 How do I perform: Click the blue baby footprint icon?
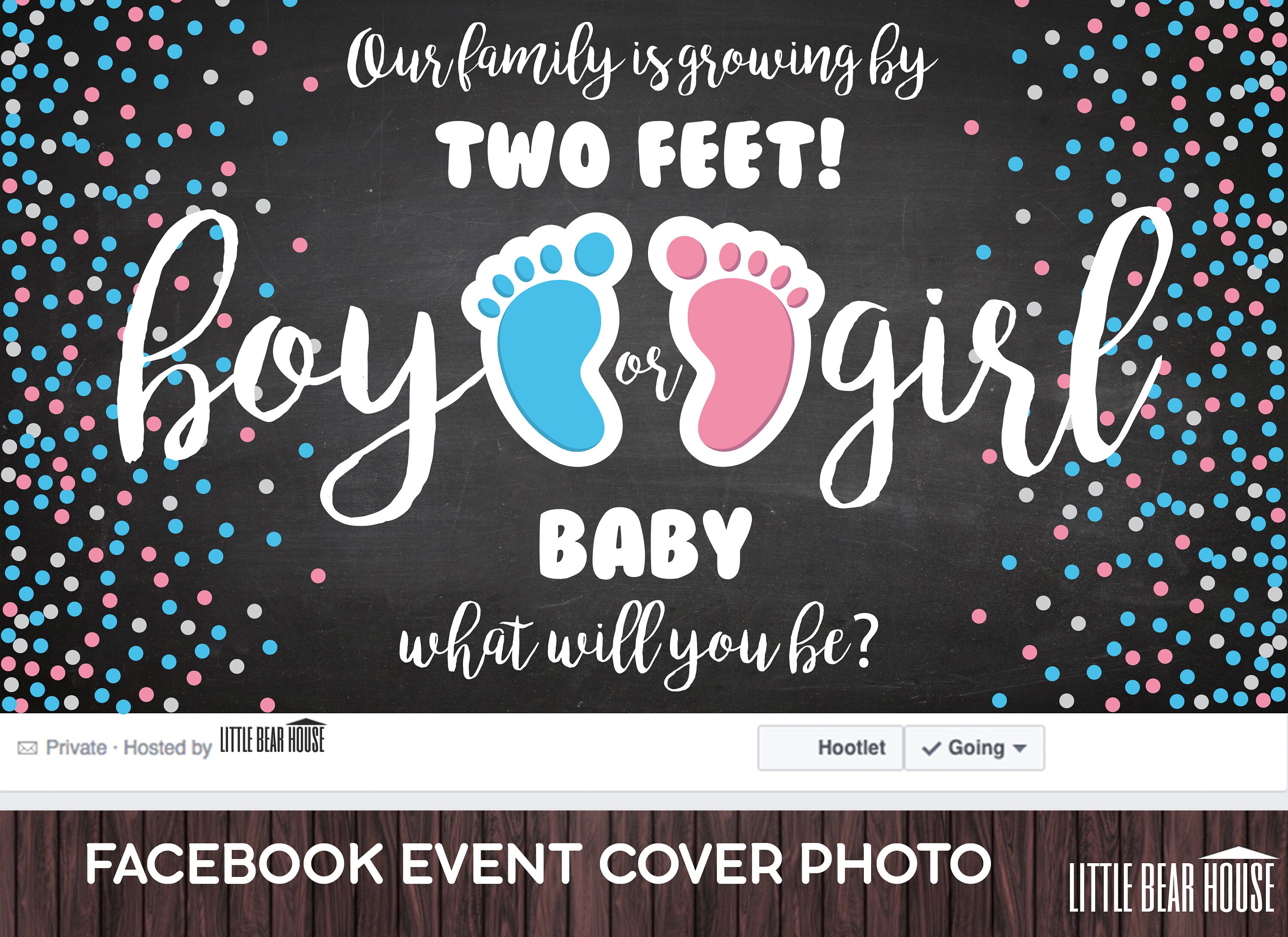[547, 341]
